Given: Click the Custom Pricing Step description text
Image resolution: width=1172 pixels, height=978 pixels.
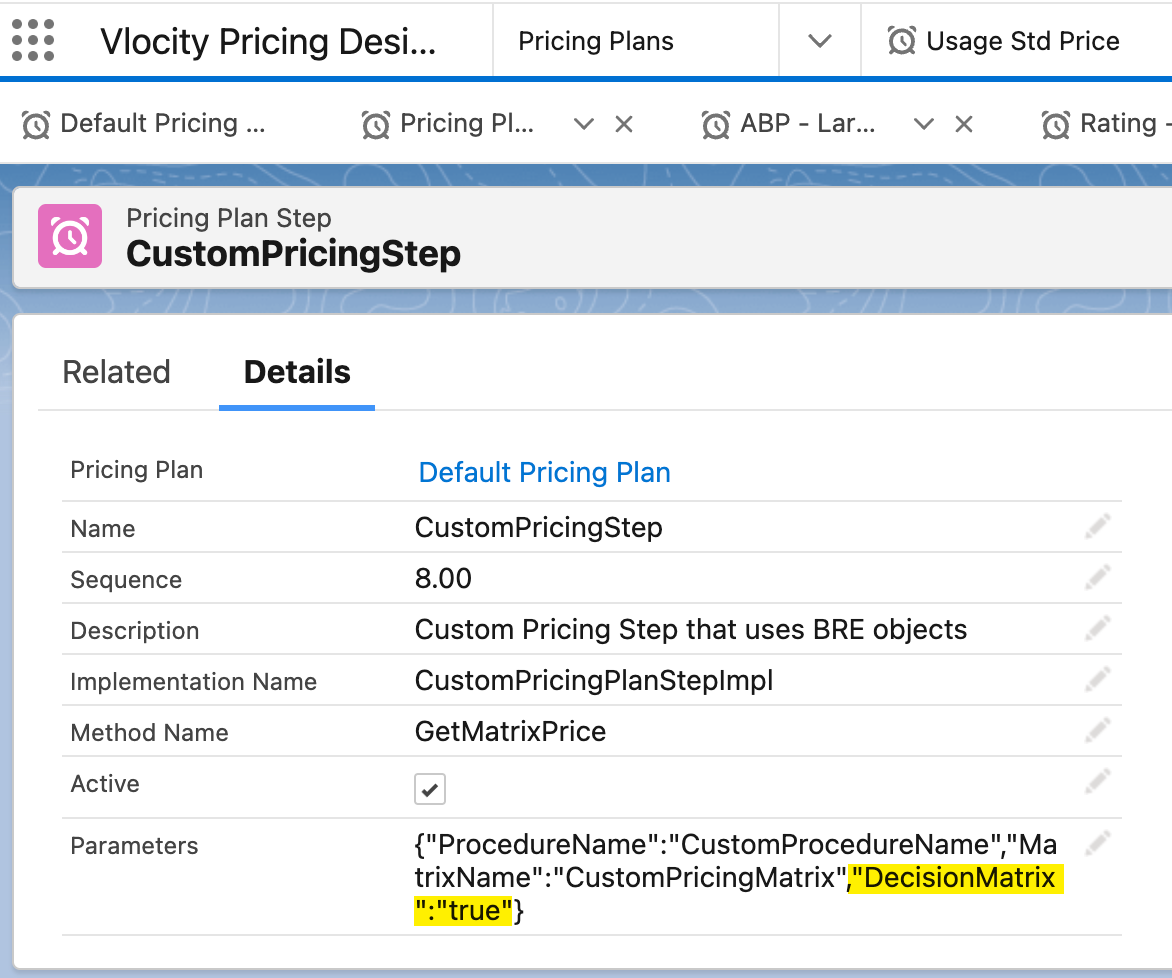Looking at the screenshot, I should pos(691,630).
